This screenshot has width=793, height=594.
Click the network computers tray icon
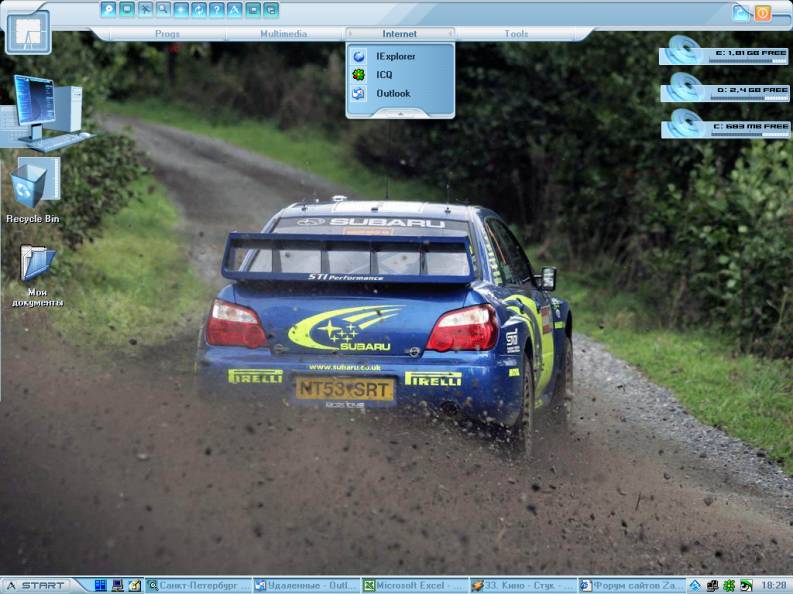(x=713, y=586)
